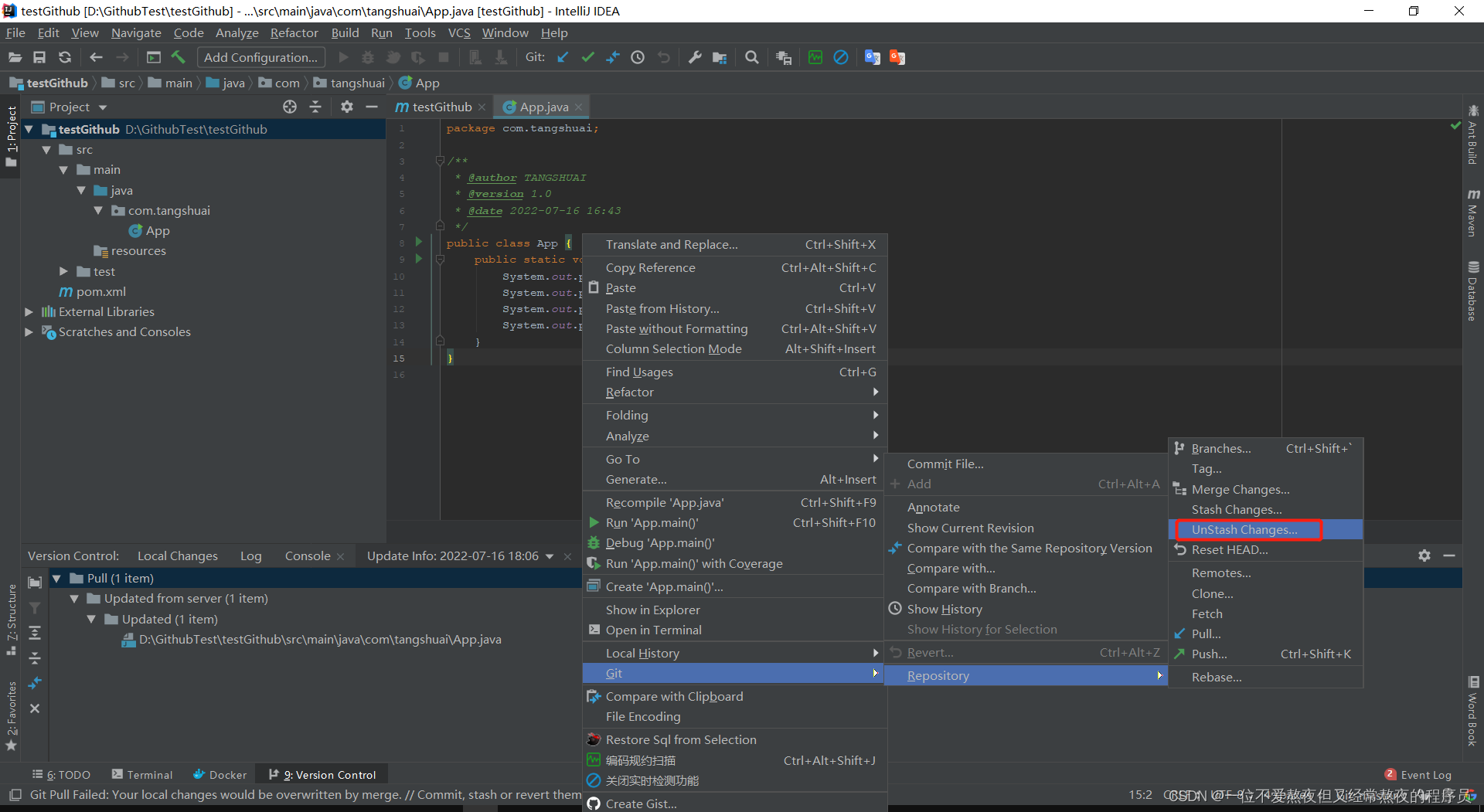1484x812 pixels.
Task: Click the Save All toolbar icon
Action: click(x=39, y=57)
